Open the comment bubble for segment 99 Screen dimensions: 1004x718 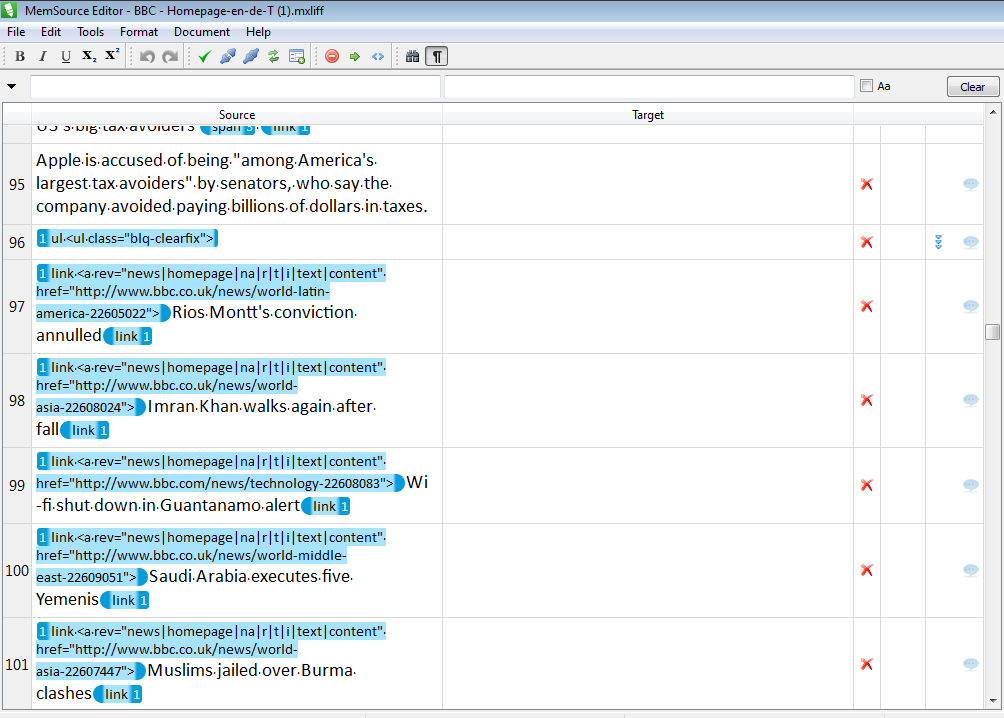pos(971,485)
